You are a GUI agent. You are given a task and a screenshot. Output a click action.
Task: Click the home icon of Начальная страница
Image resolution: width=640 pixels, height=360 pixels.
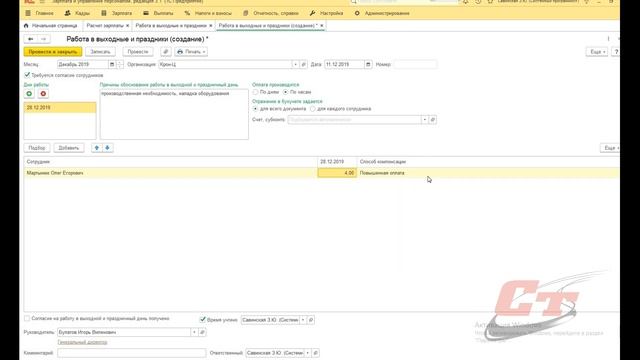pyautogui.click(x=26, y=26)
